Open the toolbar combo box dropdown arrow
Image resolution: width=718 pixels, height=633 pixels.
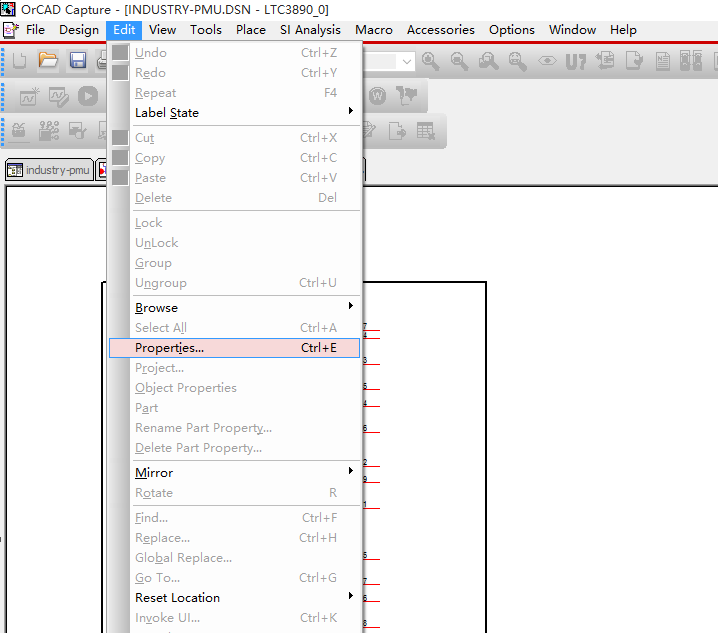[407, 61]
